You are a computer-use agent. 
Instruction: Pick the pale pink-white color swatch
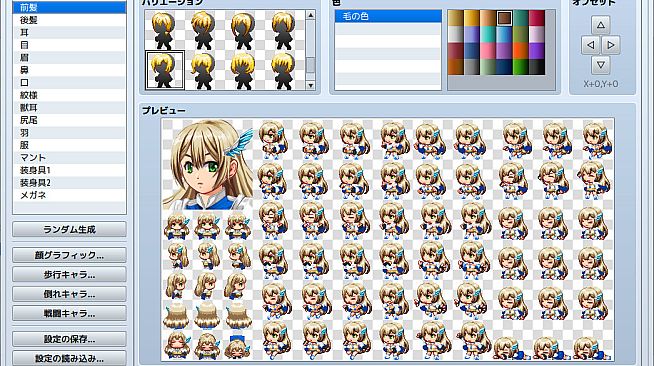[537, 35]
